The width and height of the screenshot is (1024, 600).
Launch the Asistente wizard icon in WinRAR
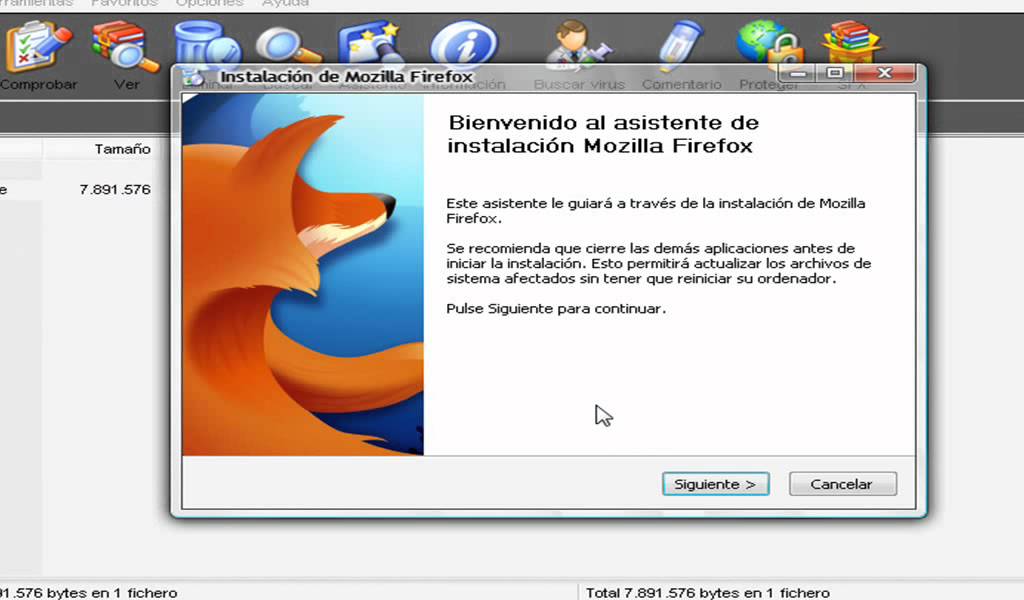370,43
